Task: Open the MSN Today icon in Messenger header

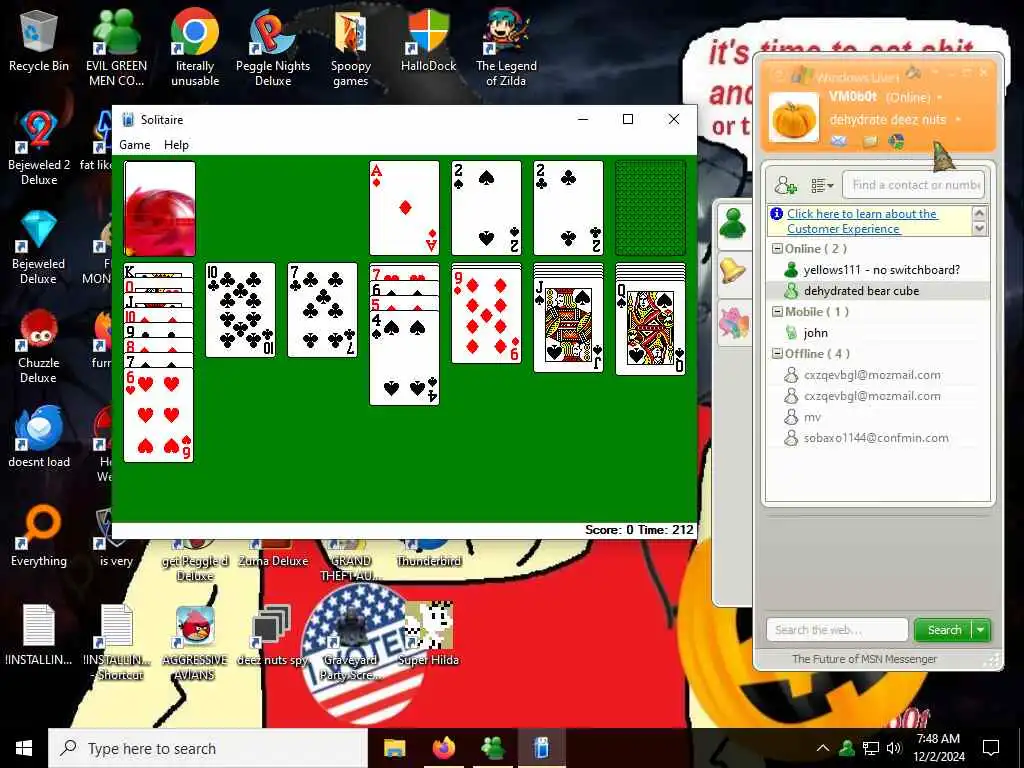Action: pyautogui.click(x=897, y=141)
